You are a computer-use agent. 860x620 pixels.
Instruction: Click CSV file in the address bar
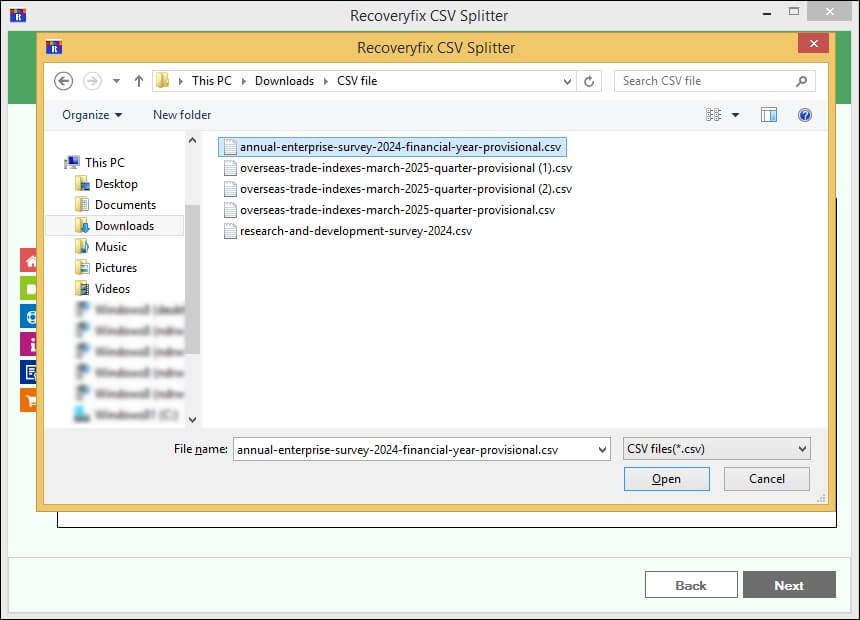tap(357, 81)
